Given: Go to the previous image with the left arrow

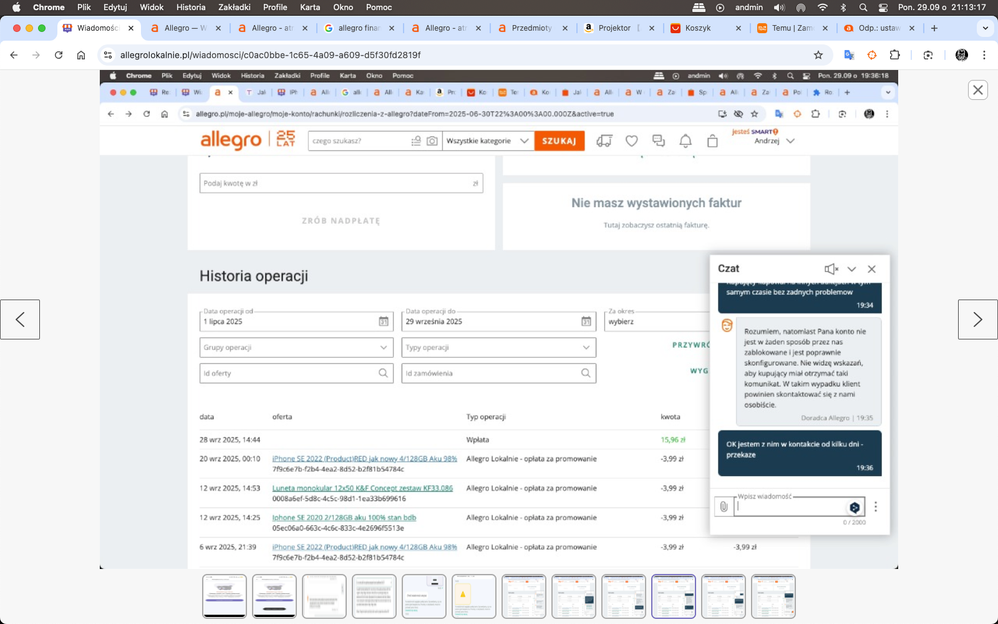Looking at the screenshot, I should click(x=20, y=320).
